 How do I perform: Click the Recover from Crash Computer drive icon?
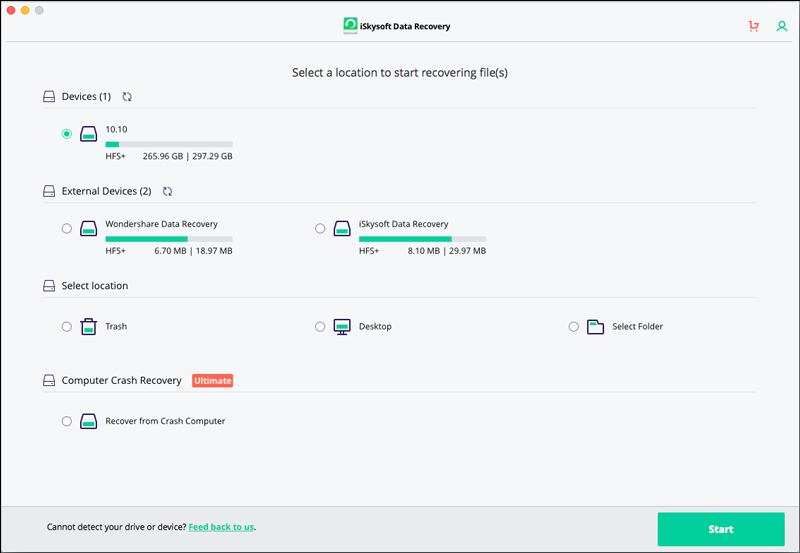point(88,421)
